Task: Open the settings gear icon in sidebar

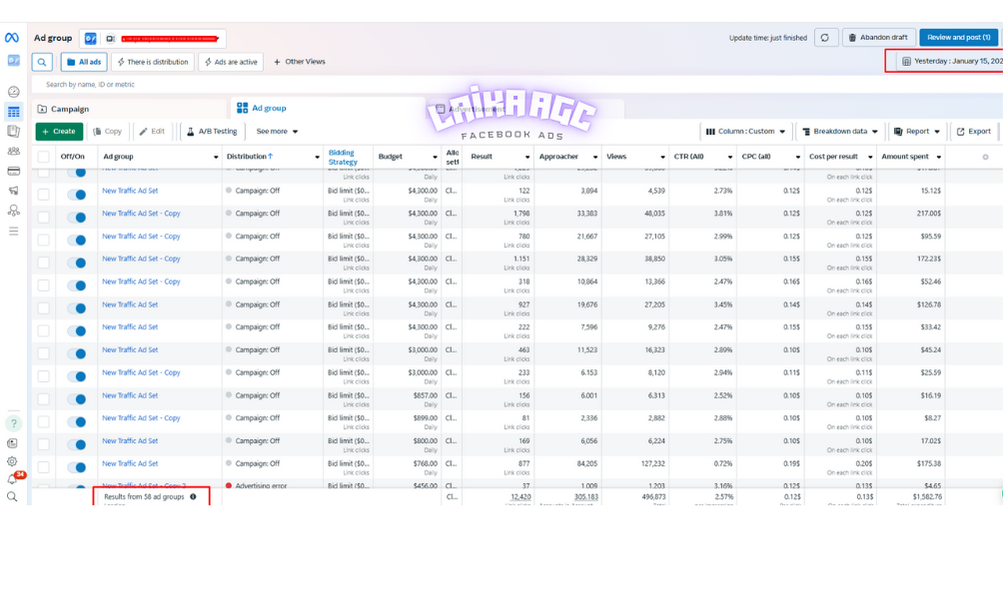Action: click(12, 461)
